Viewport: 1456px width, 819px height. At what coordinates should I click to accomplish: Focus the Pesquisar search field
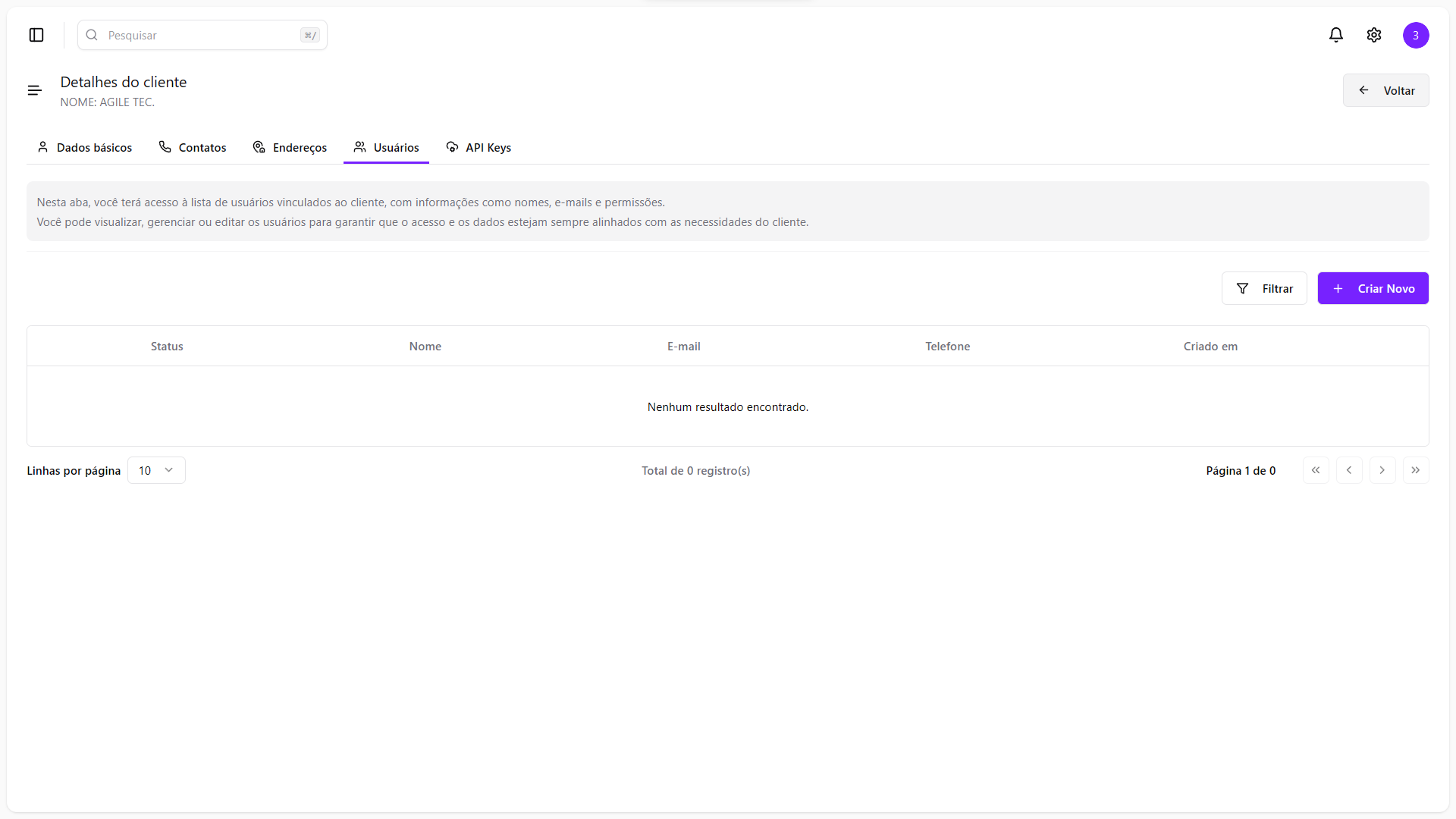(x=202, y=35)
